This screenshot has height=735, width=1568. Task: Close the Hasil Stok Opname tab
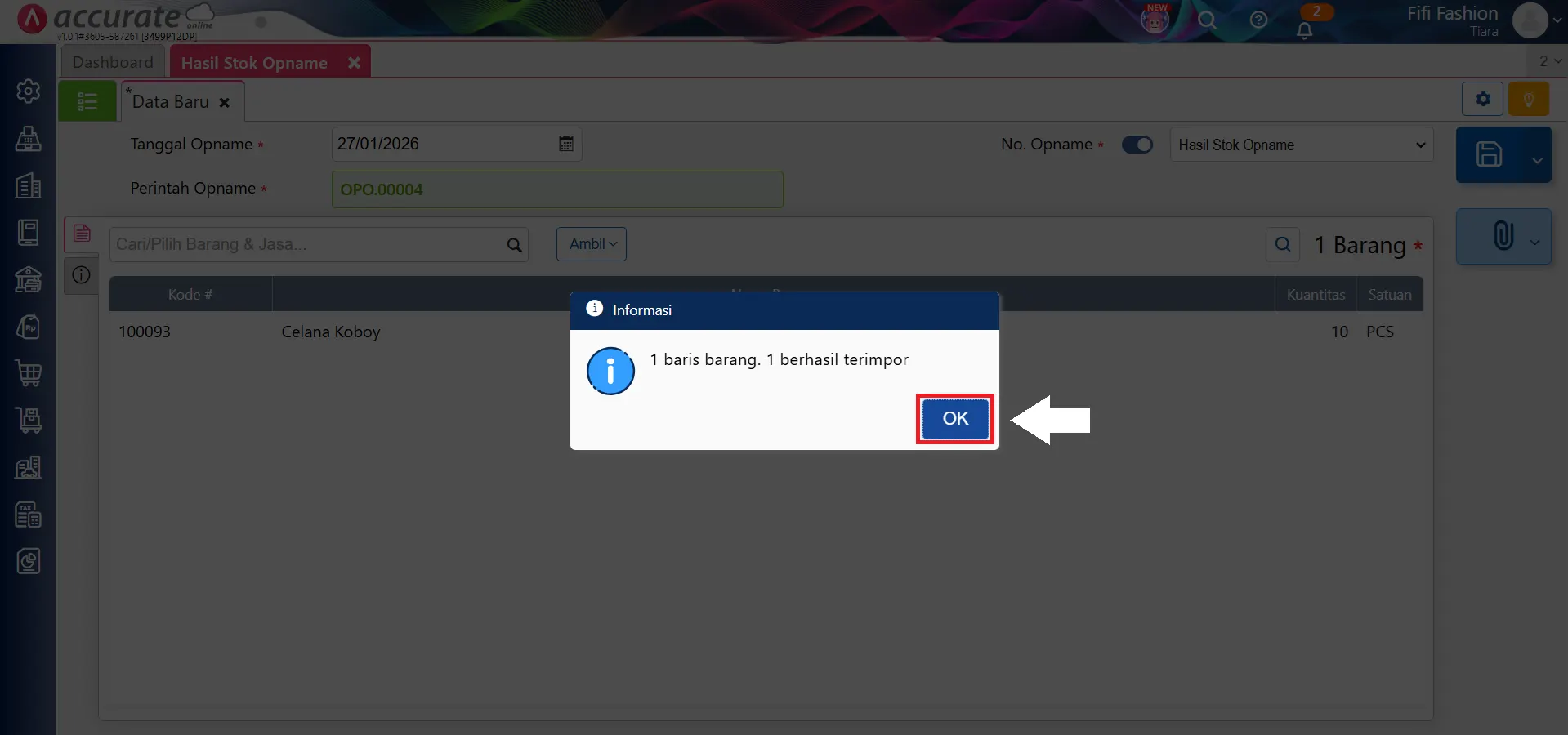pyautogui.click(x=354, y=63)
